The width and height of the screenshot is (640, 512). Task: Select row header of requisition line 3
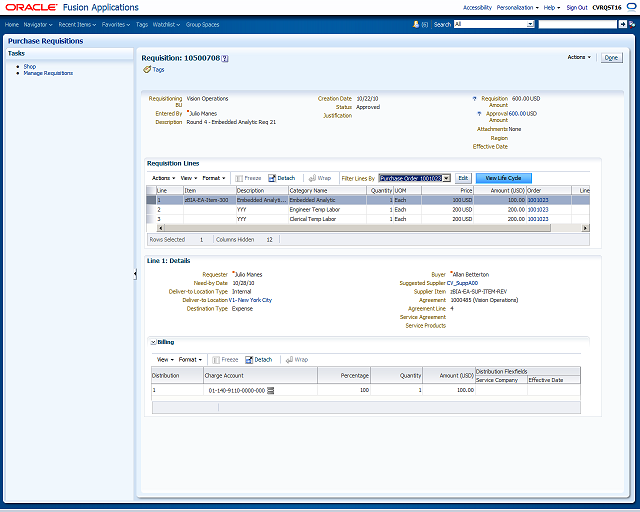[x=151, y=219]
